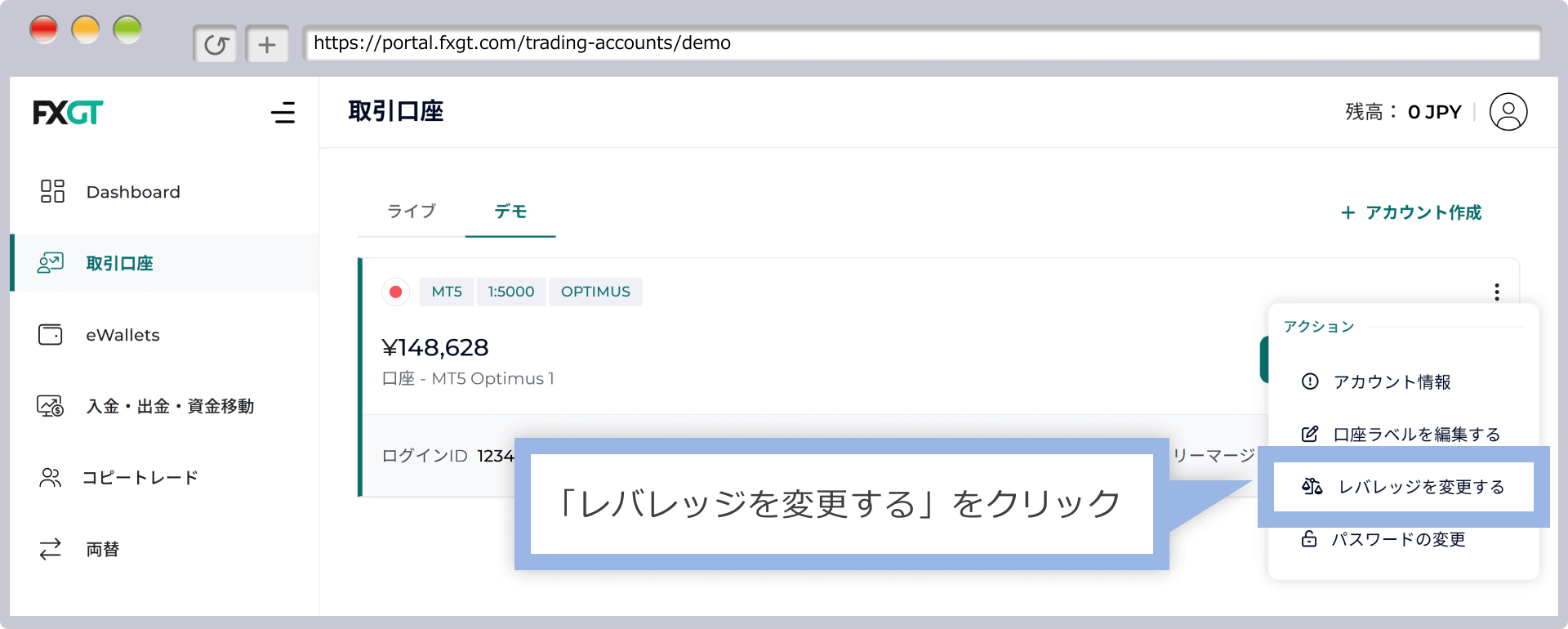Choose 口座ラベルを編集する menu option

point(1416,435)
